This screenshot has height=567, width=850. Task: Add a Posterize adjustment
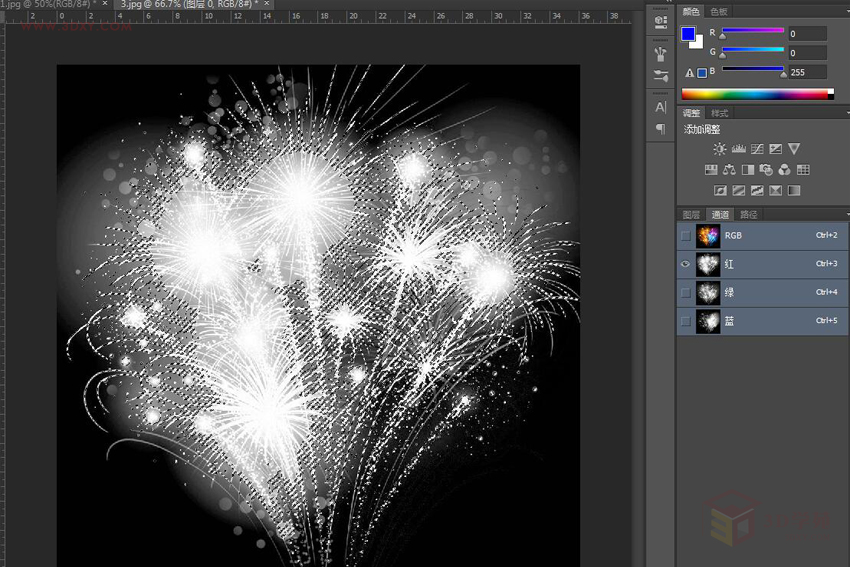tap(738, 190)
